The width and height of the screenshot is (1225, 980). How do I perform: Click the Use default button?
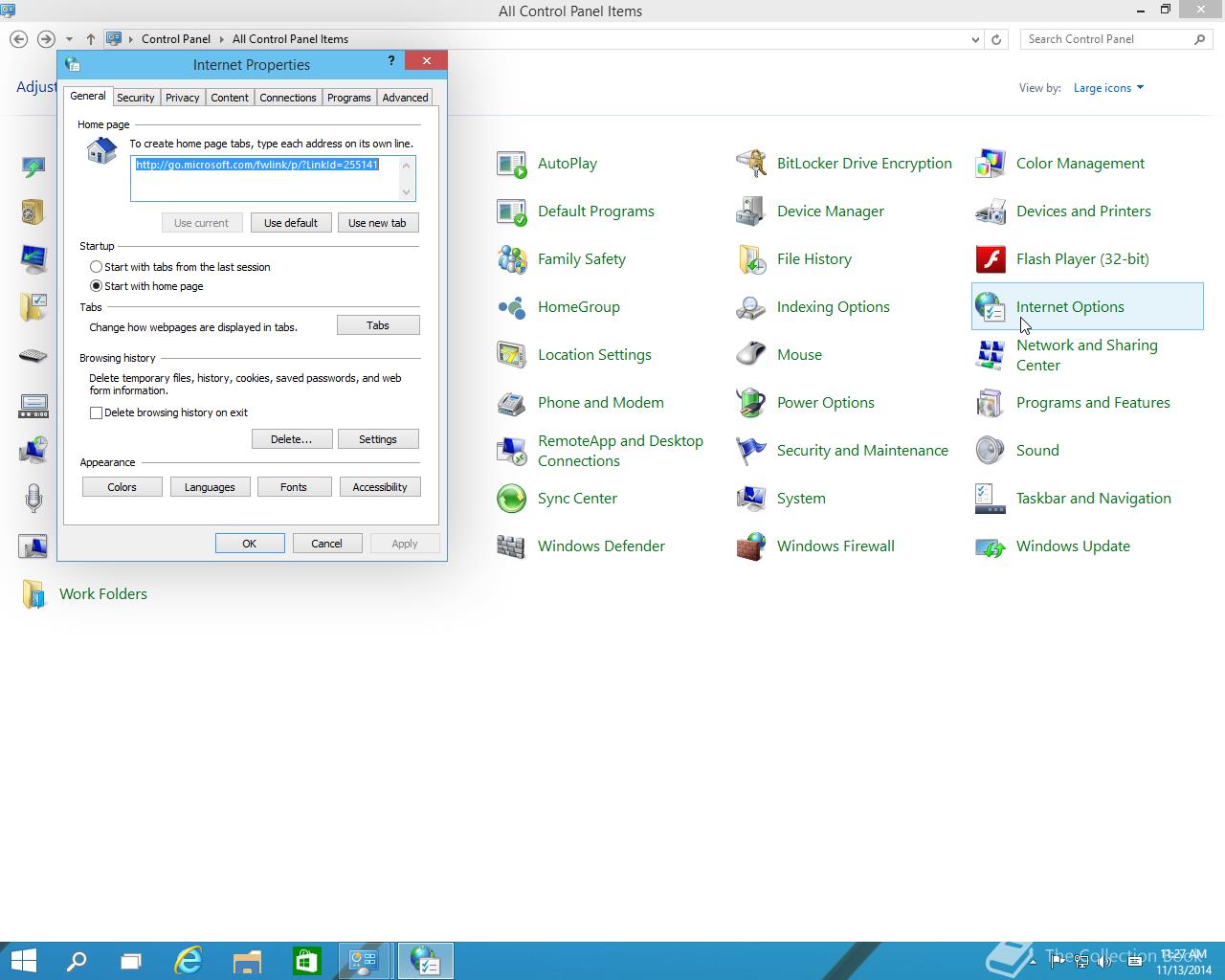pos(291,223)
